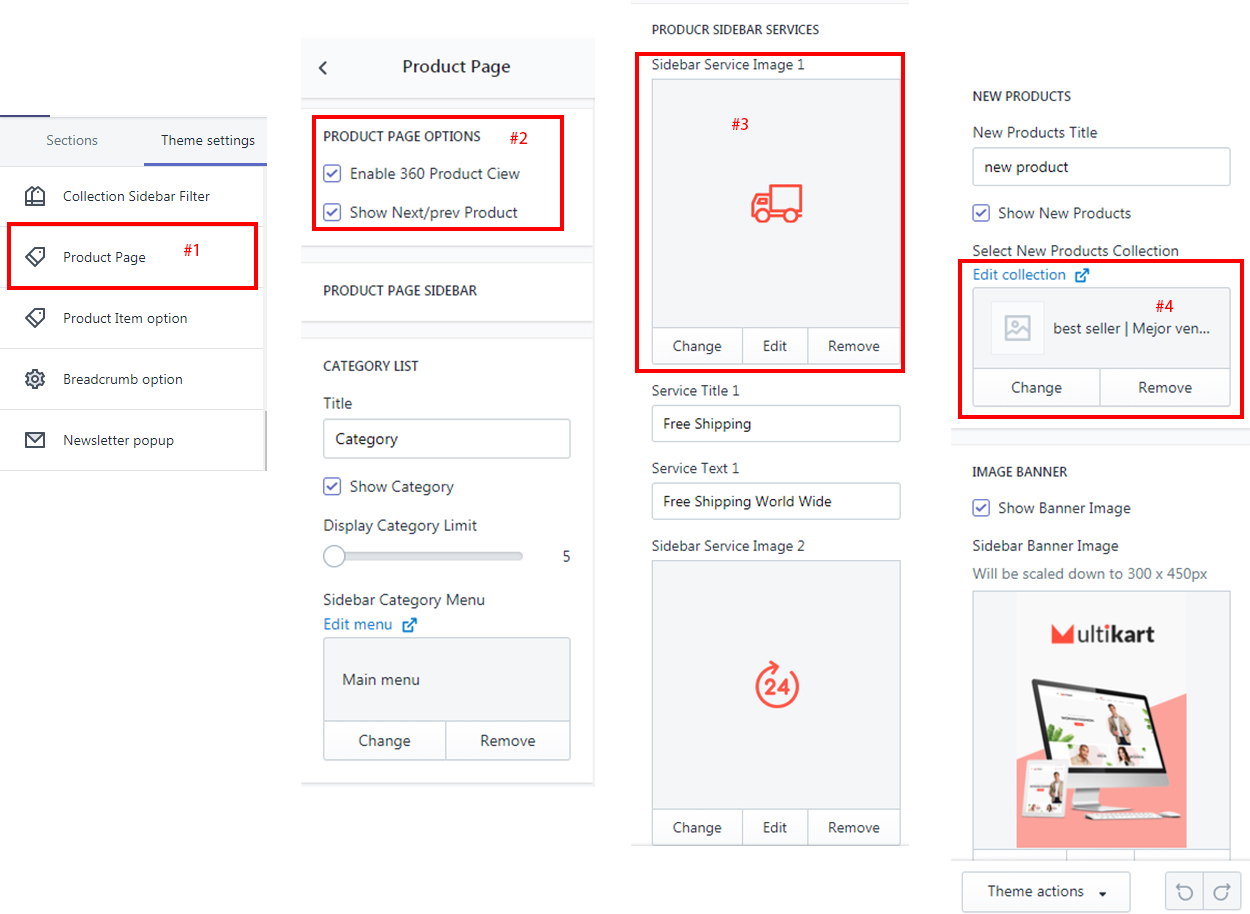Toggle the Show New Products checkbox
The width and height of the screenshot is (1250, 914).
point(982,213)
